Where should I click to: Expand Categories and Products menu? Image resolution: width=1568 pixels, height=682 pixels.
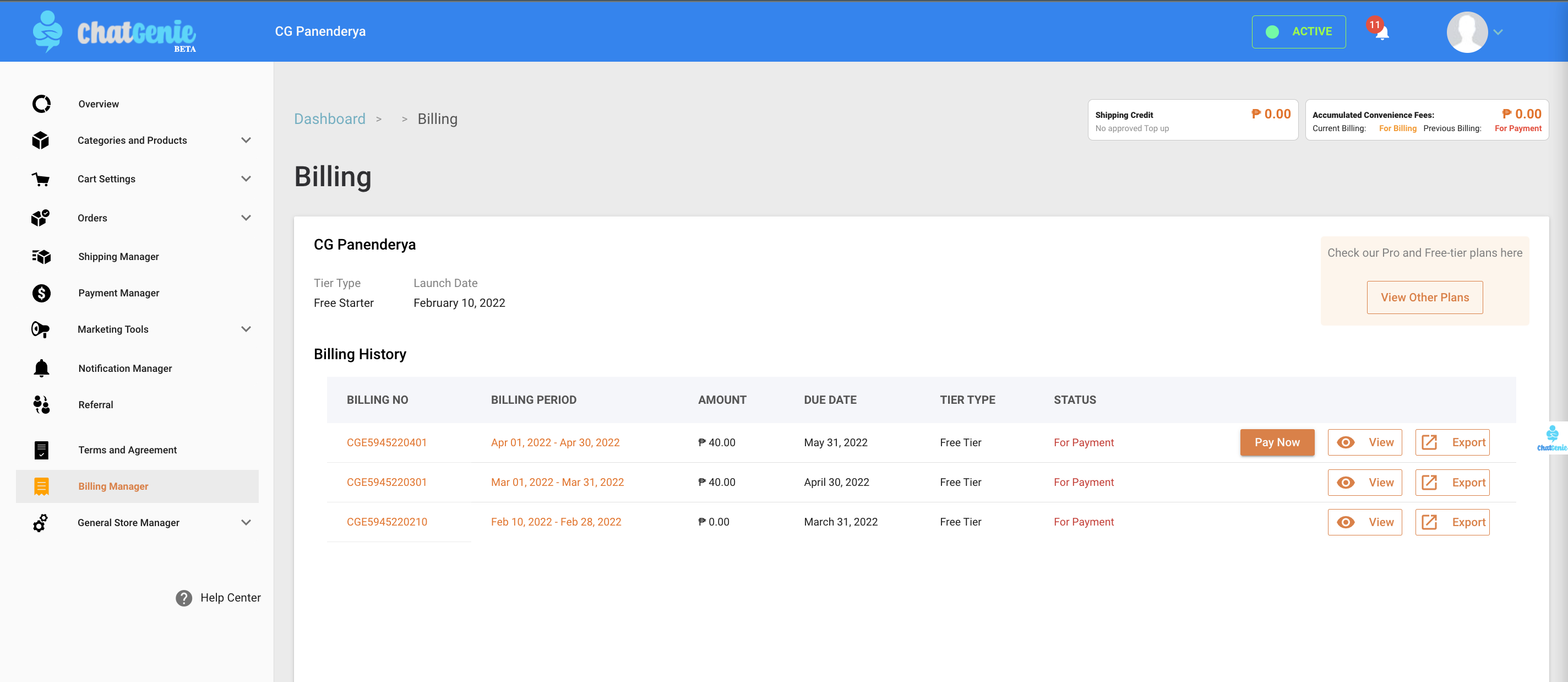(x=246, y=140)
